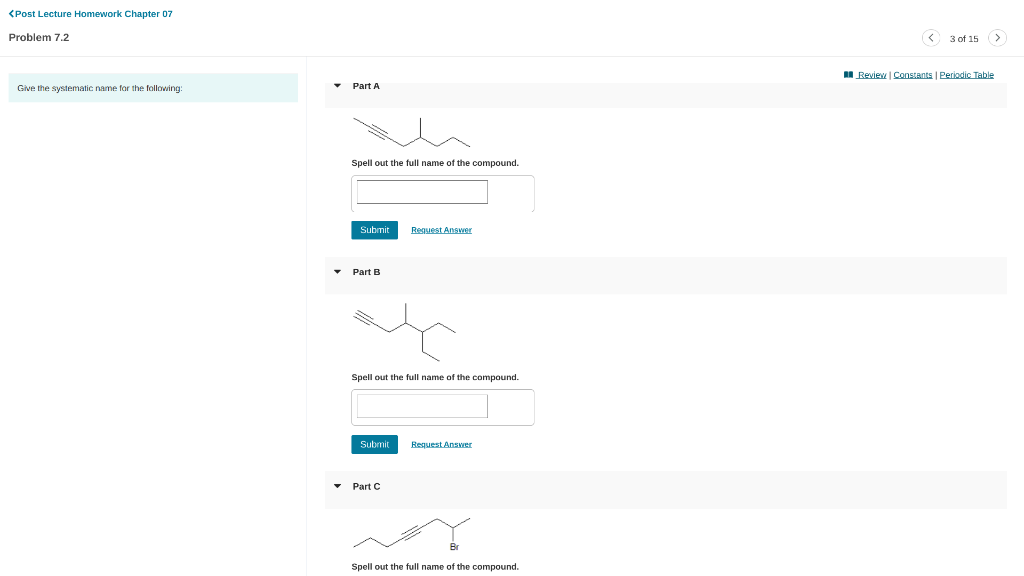Image resolution: width=1024 pixels, height=576 pixels.
Task: Open the Constants reference
Action: [x=912, y=74]
